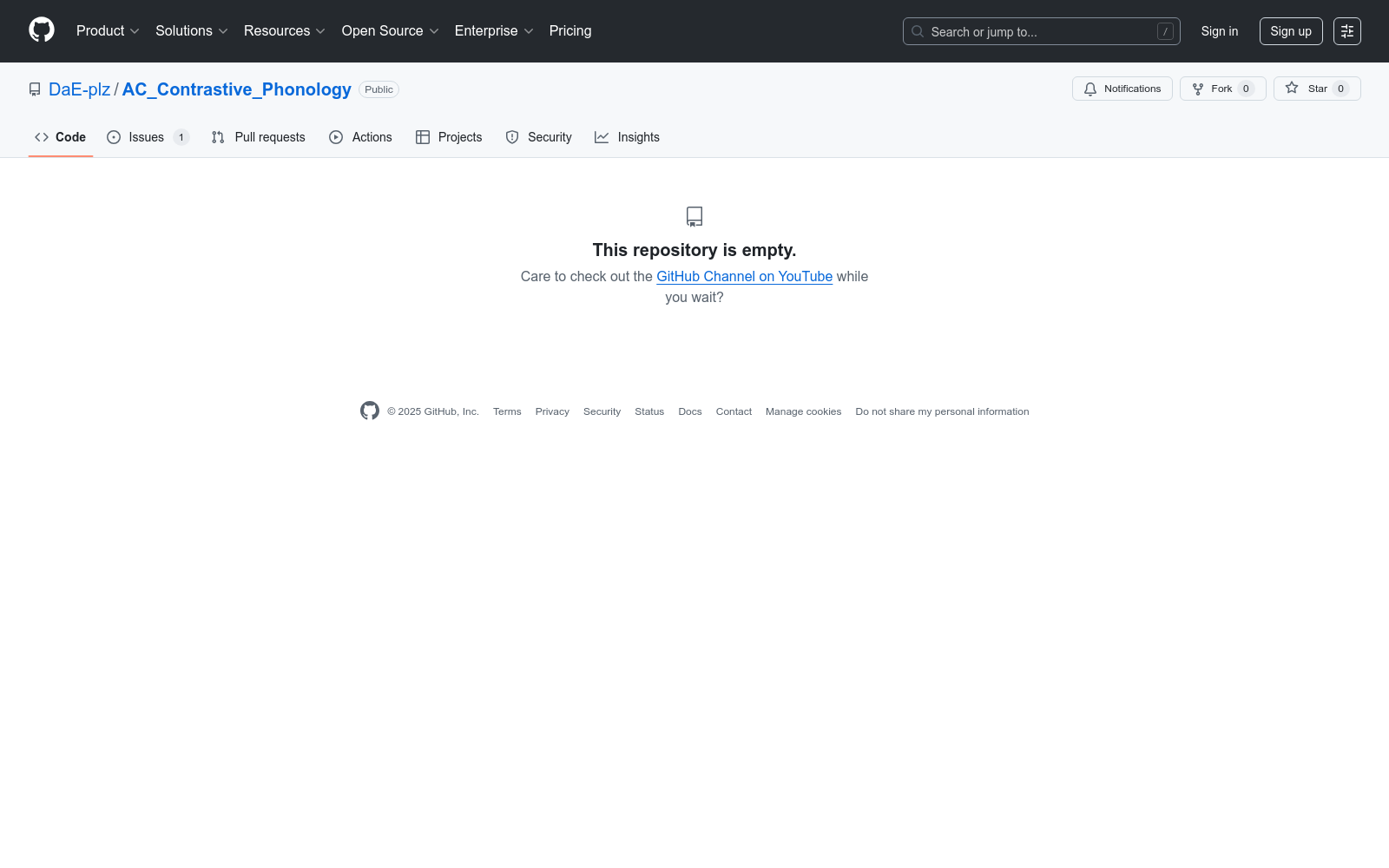Viewport: 1389px width, 868px height.
Task: Switch to the Insights tab
Action: (x=627, y=137)
